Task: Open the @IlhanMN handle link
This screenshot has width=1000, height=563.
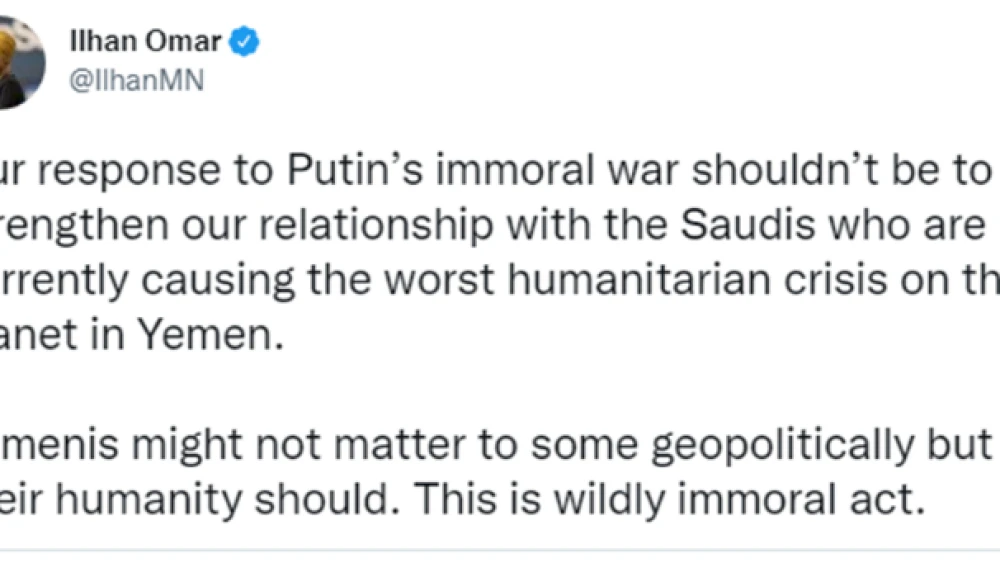Action: pyautogui.click(x=135, y=82)
